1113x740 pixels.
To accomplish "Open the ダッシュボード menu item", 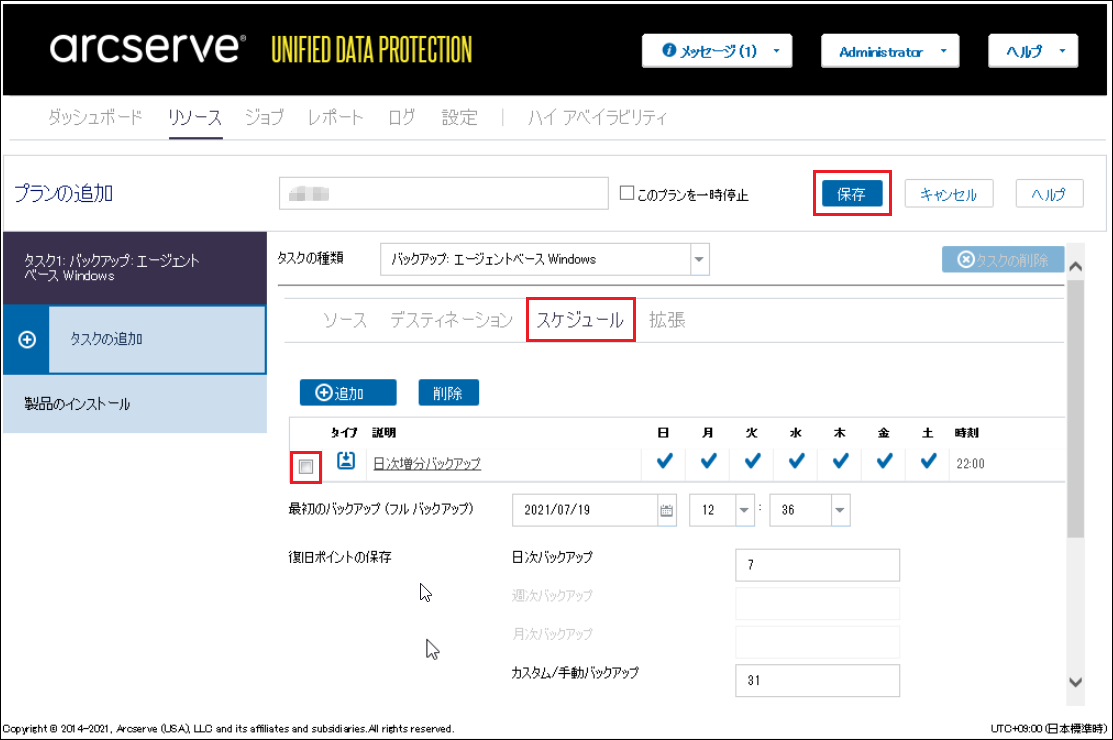I will pos(95,117).
